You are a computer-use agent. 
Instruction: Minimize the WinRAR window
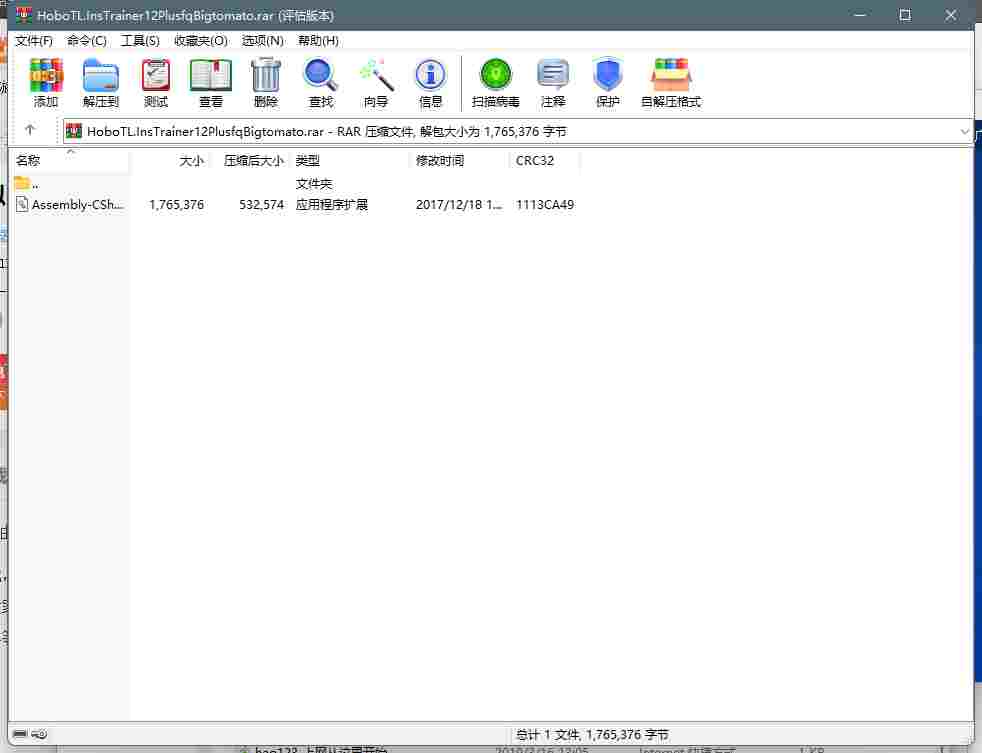tap(860, 15)
